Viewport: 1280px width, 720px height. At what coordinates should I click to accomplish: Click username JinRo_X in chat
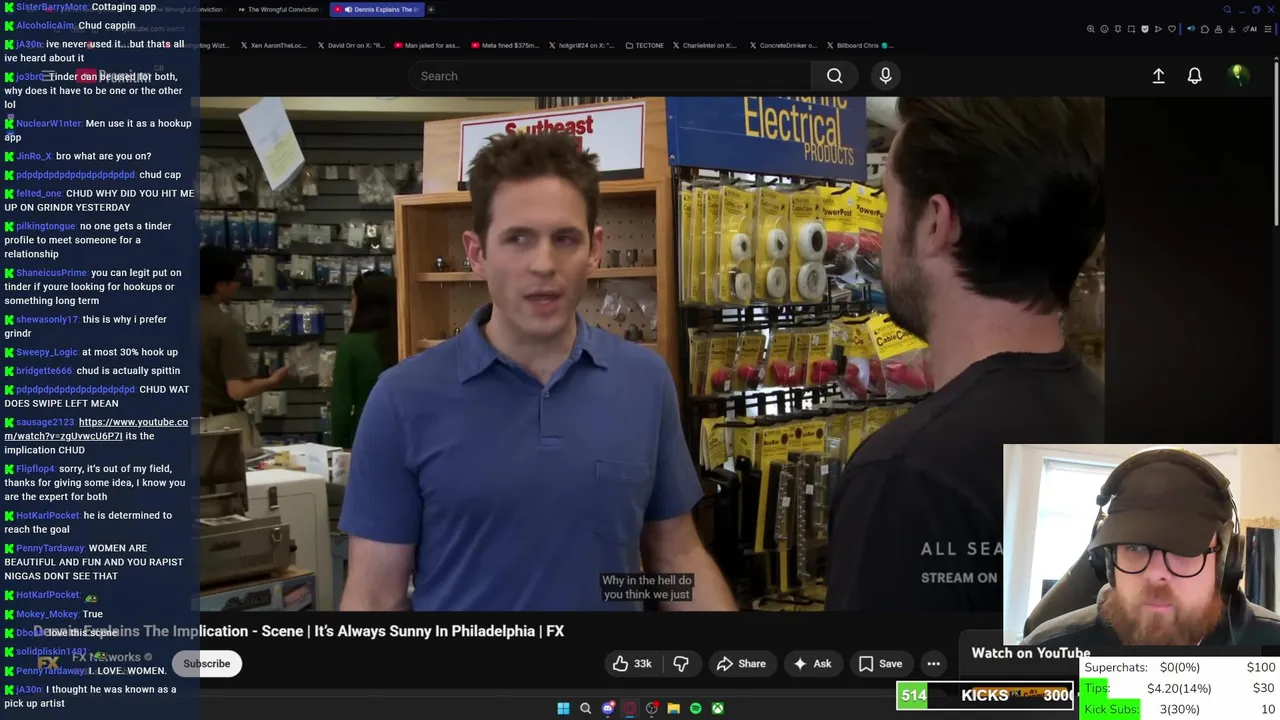[34, 156]
